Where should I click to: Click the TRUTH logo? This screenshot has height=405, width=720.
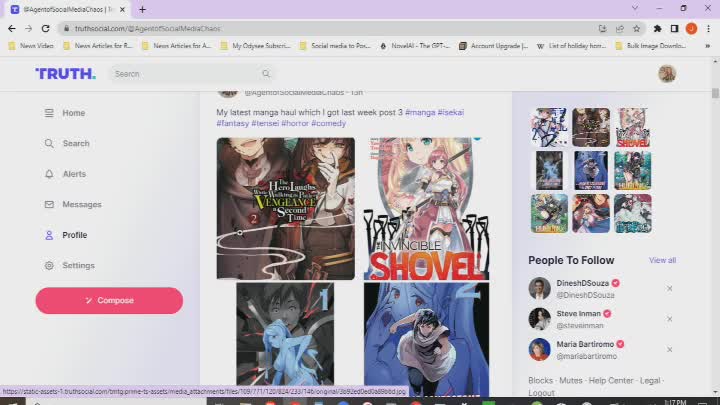(66, 73)
